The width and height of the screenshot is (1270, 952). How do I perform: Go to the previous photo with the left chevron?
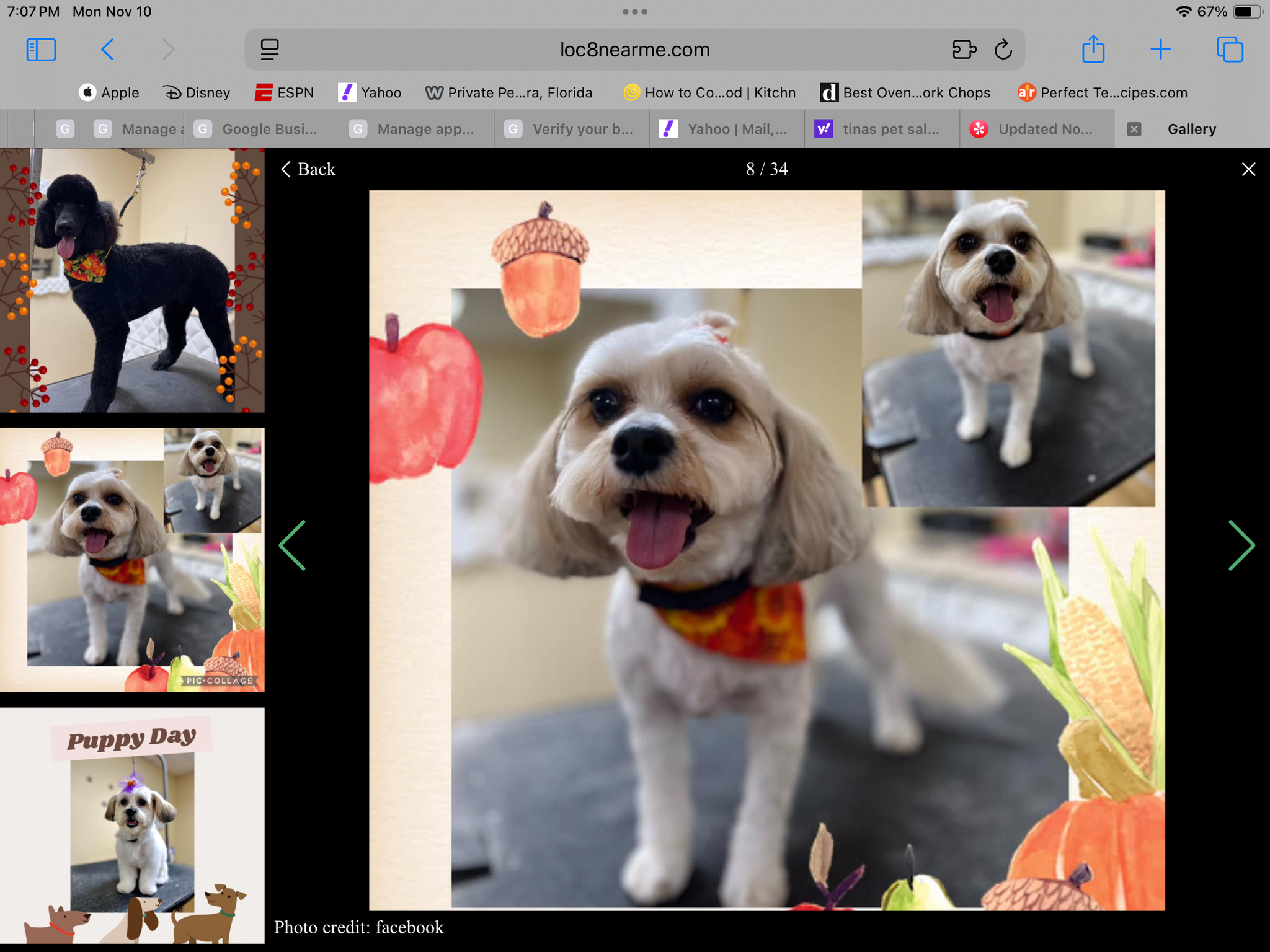coord(291,545)
